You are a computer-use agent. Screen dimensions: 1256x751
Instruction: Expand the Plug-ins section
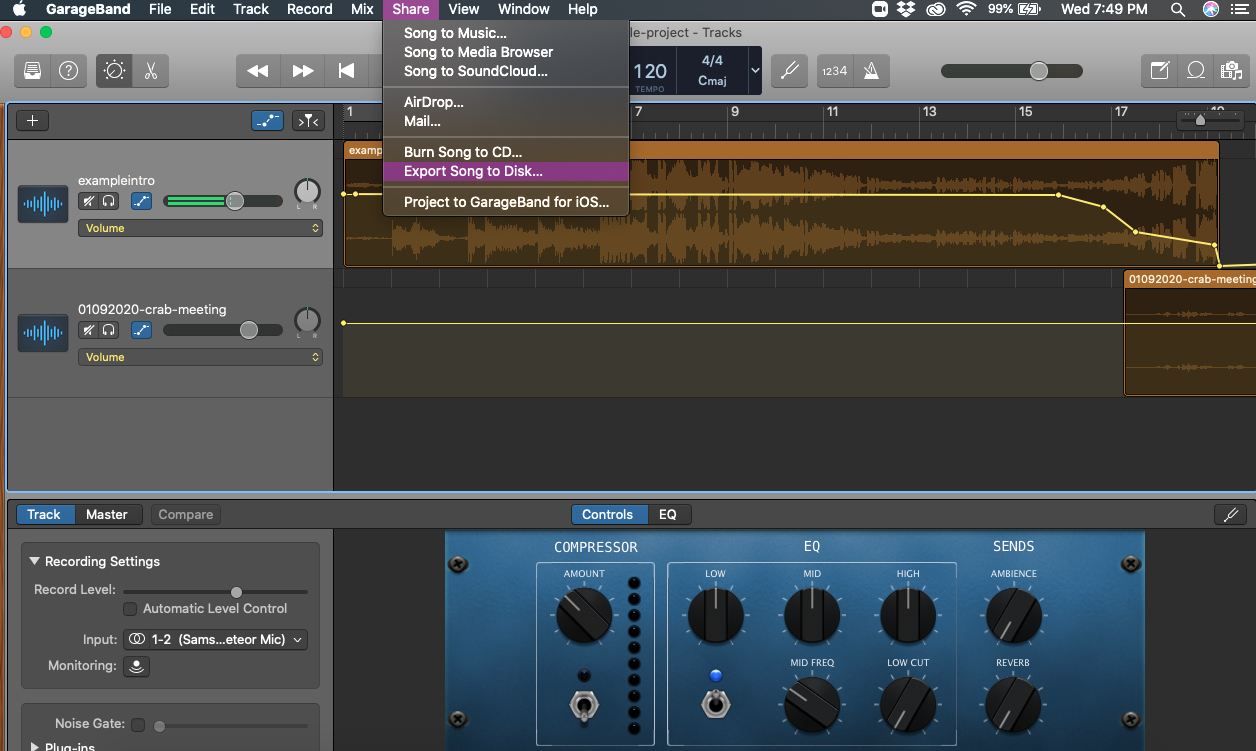pyautogui.click(x=36, y=746)
